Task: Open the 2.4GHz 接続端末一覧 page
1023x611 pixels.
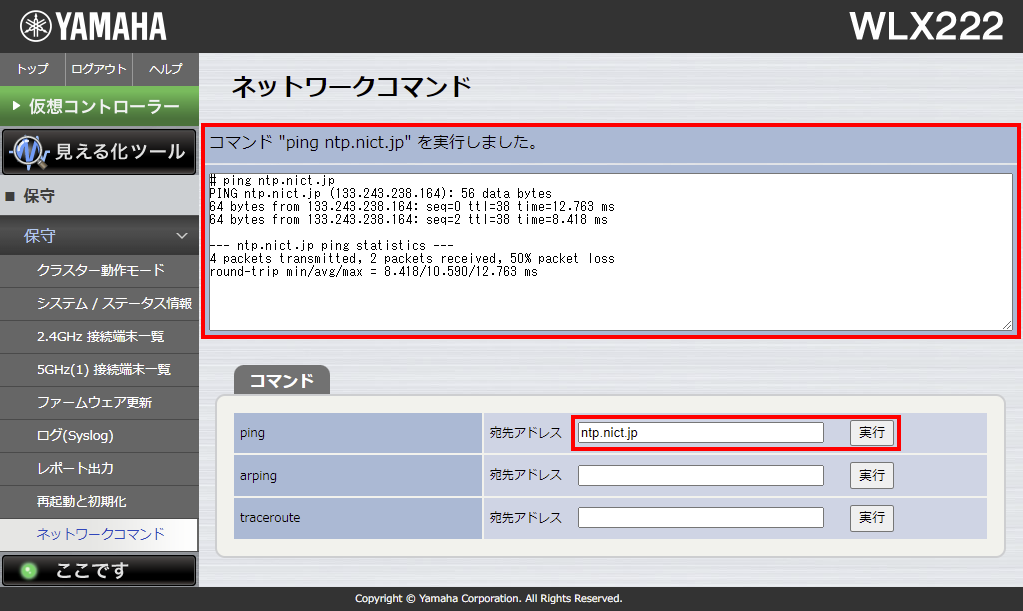Action: click(99, 336)
